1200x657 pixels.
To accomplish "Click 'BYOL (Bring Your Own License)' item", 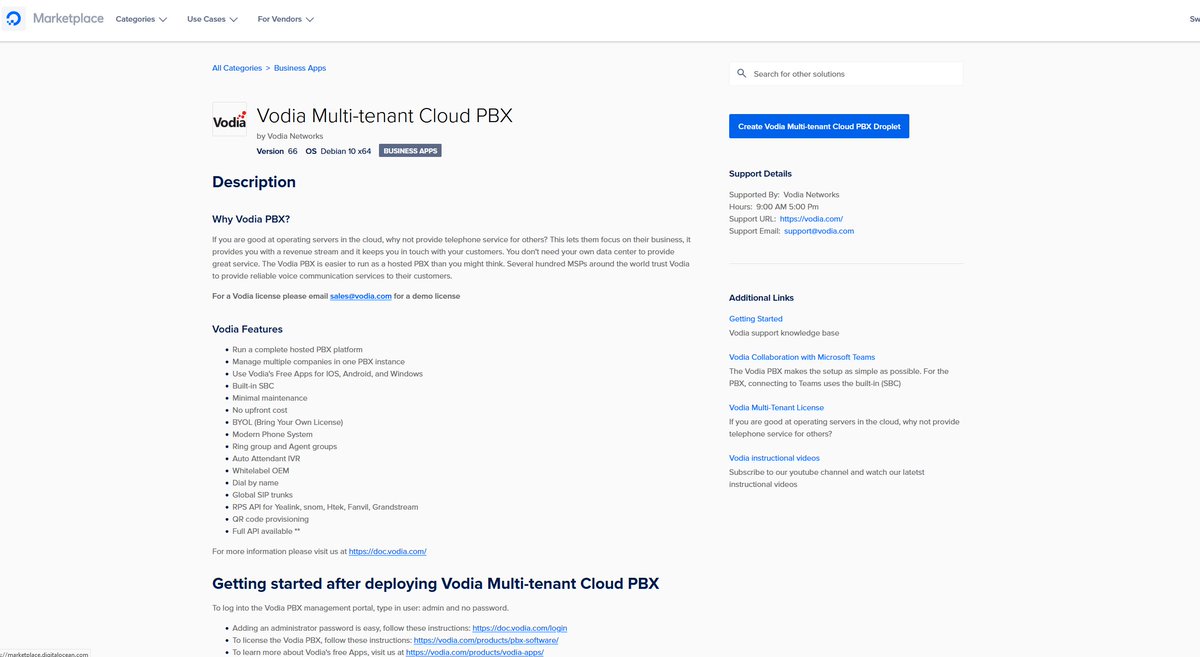I will point(288,422).
